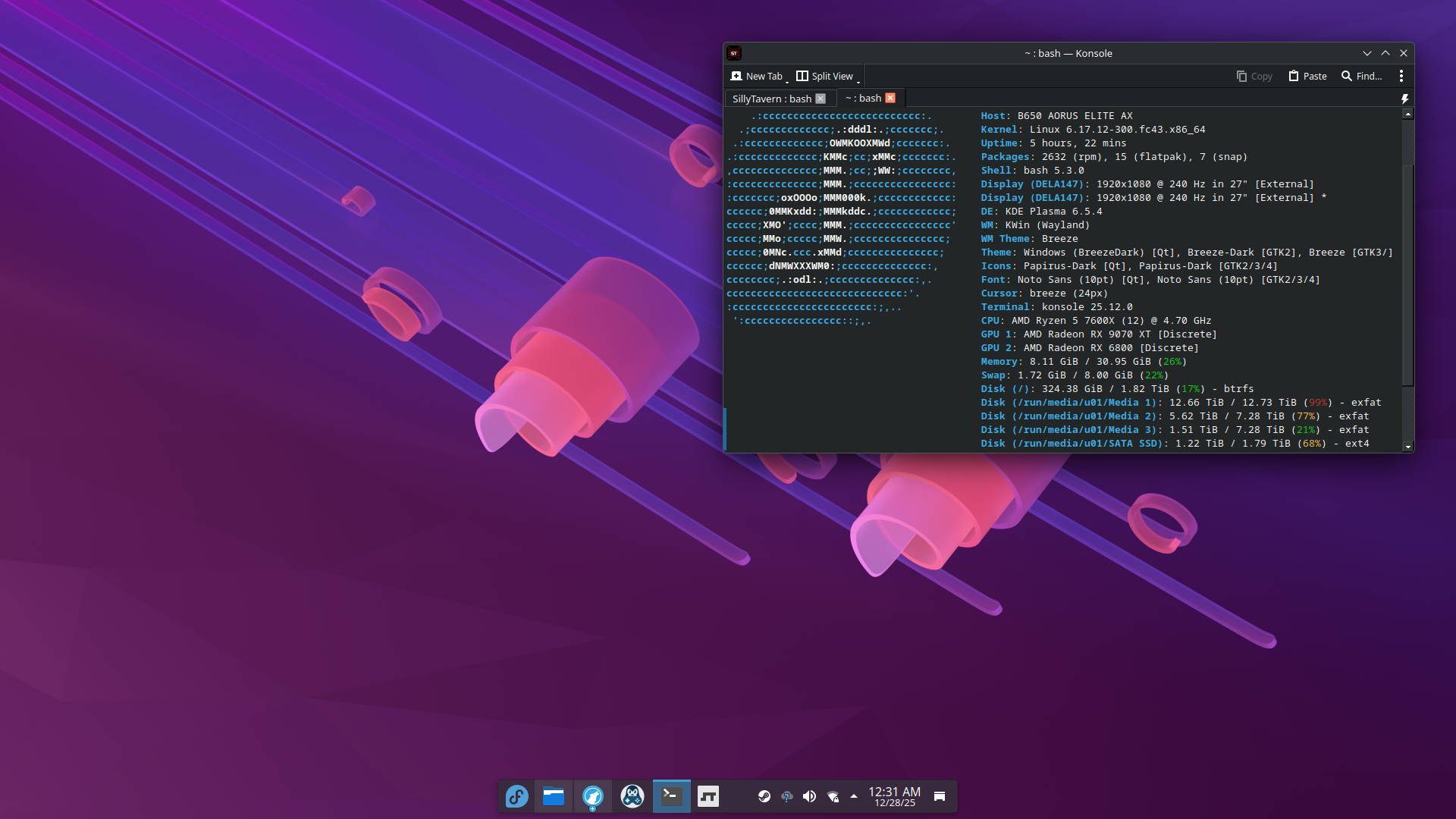The height and width of the screenshot is (819, 1456).
Task: Expand the New Tab dropdown arrow
Action: [787, 80]
